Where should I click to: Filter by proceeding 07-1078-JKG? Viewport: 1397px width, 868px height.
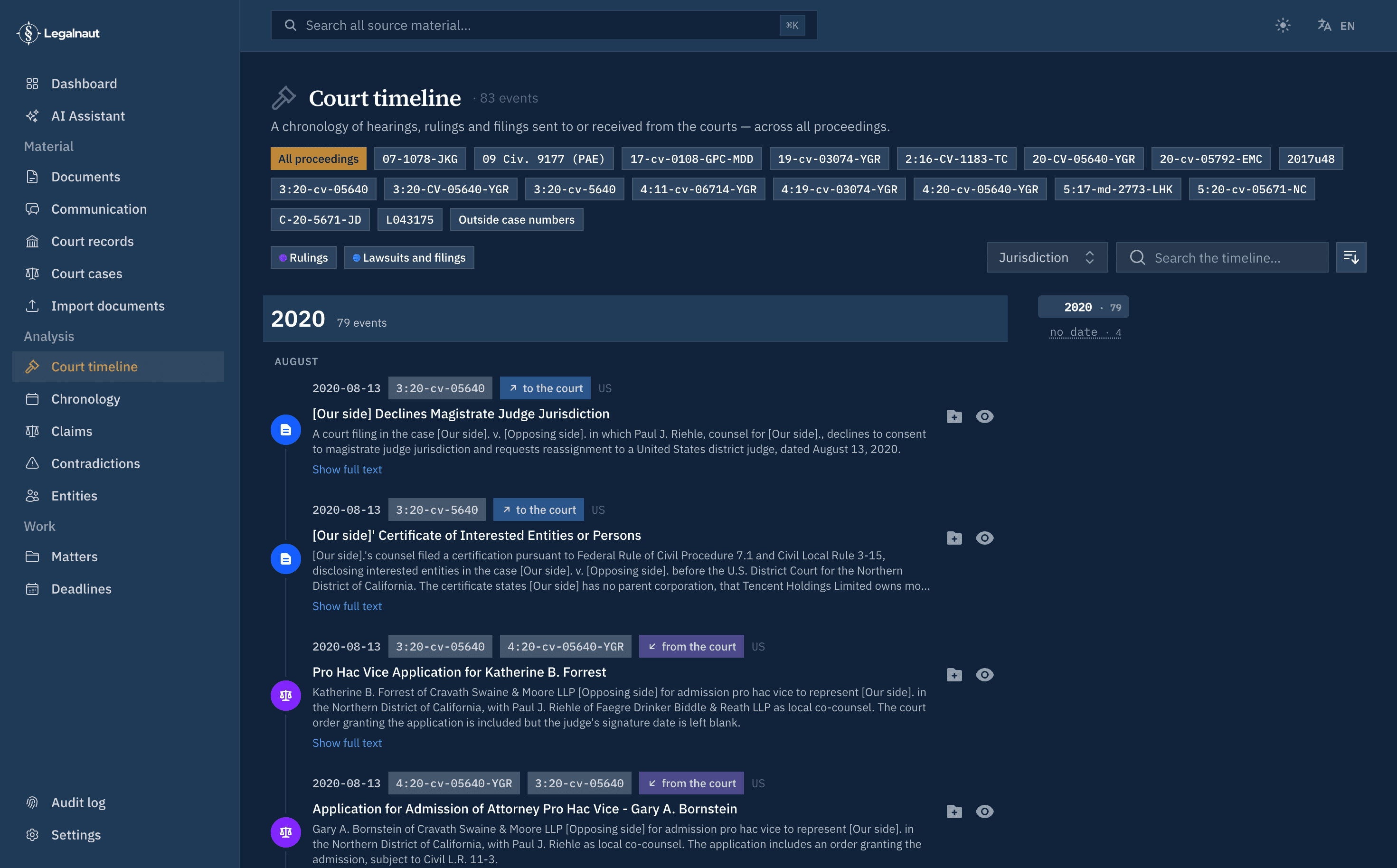point(420,159)
